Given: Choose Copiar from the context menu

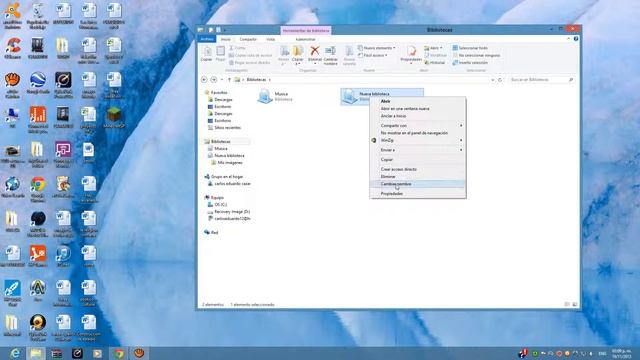Looking at the screenshot, I should (418, 160).
